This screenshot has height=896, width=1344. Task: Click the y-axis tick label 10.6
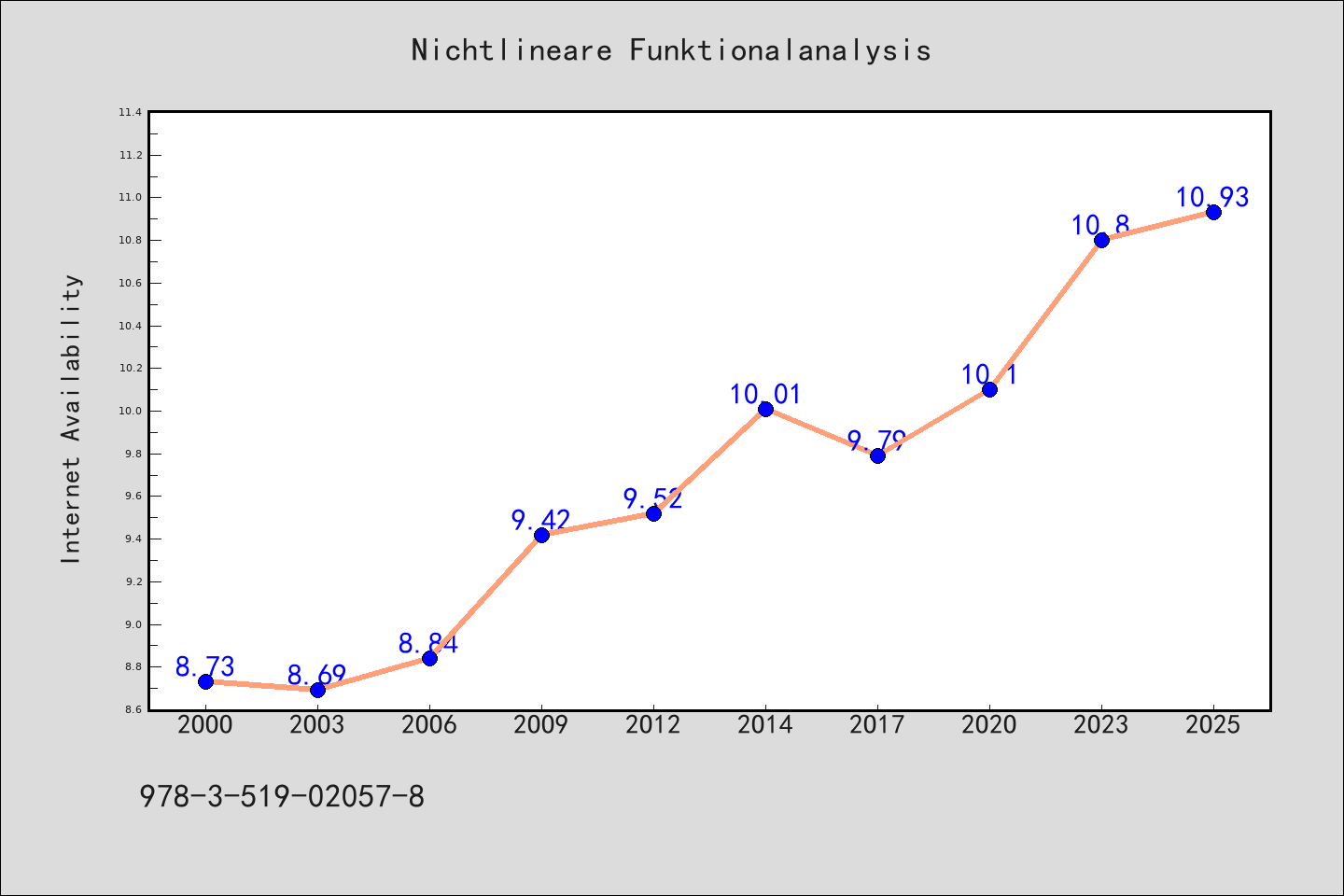pos(130,284)
